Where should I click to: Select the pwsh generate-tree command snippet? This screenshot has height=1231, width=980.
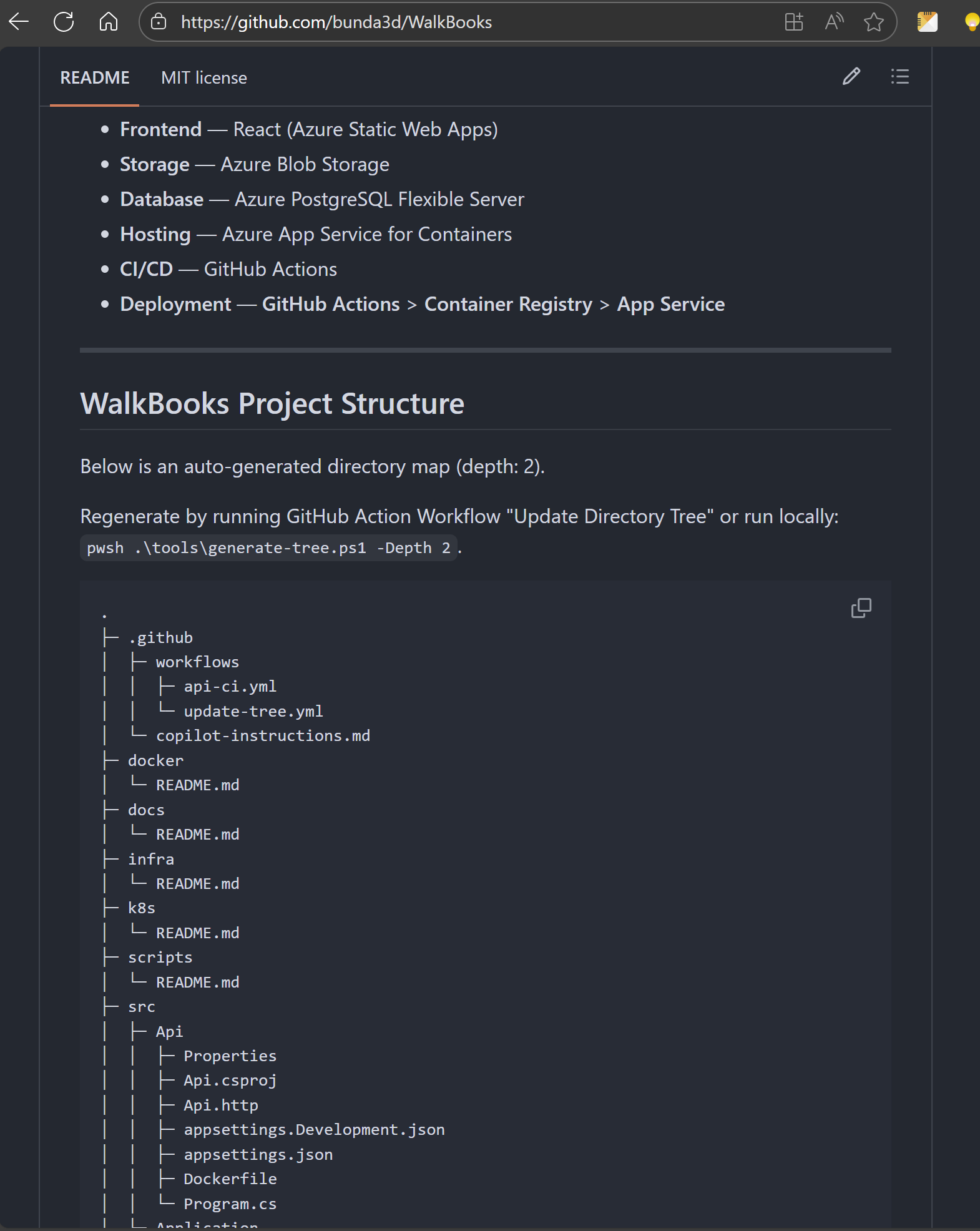pos(268,548)
